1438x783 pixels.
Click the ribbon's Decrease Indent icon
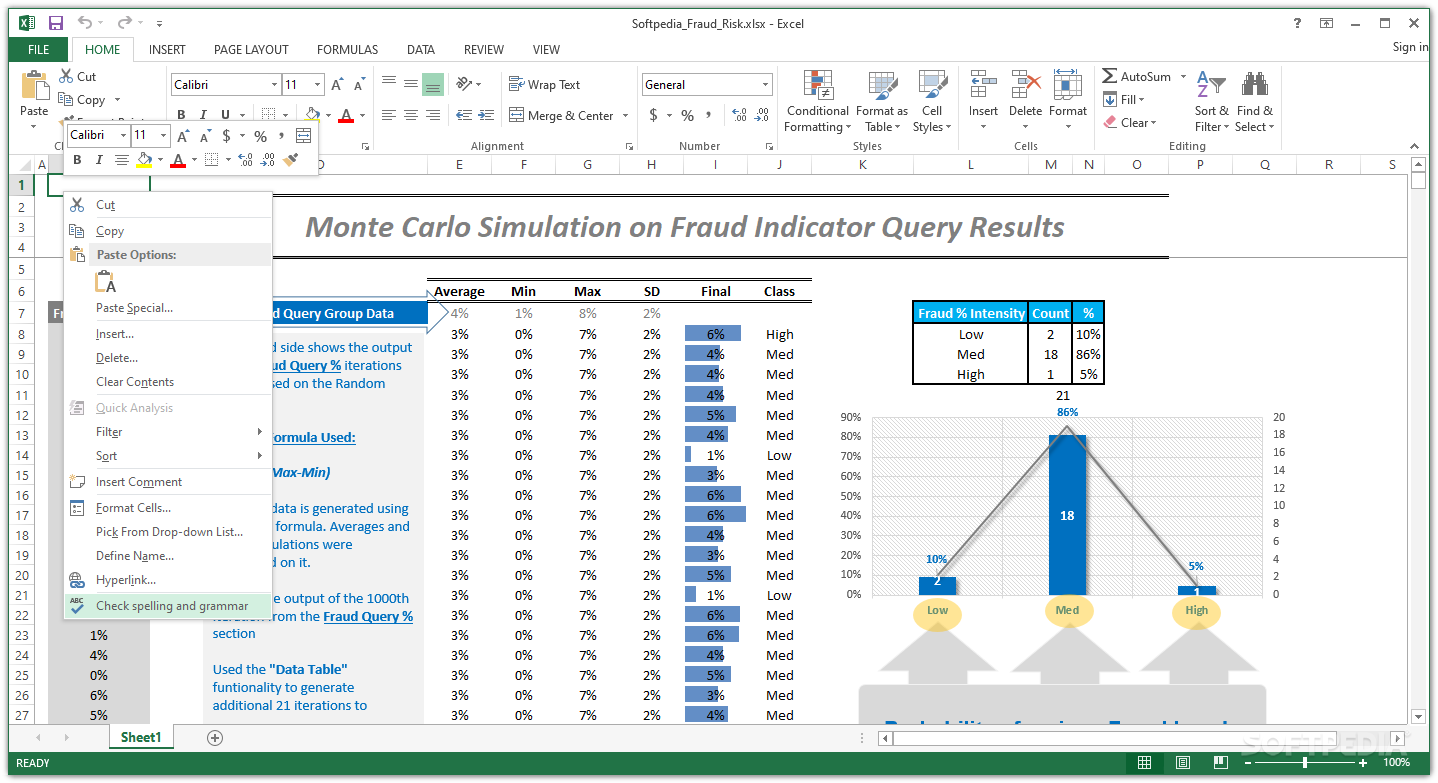[464, 115]
